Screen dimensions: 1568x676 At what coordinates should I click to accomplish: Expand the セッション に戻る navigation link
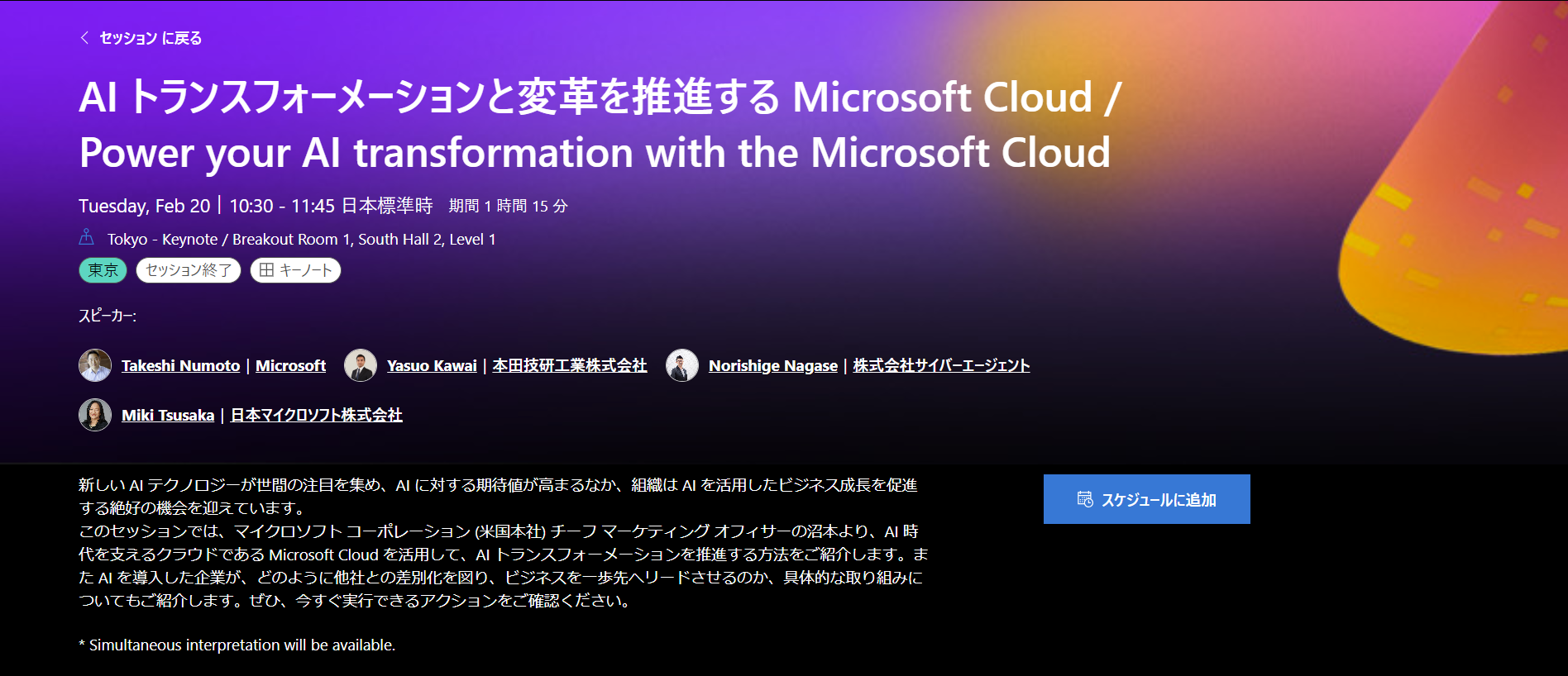(149, 38)
